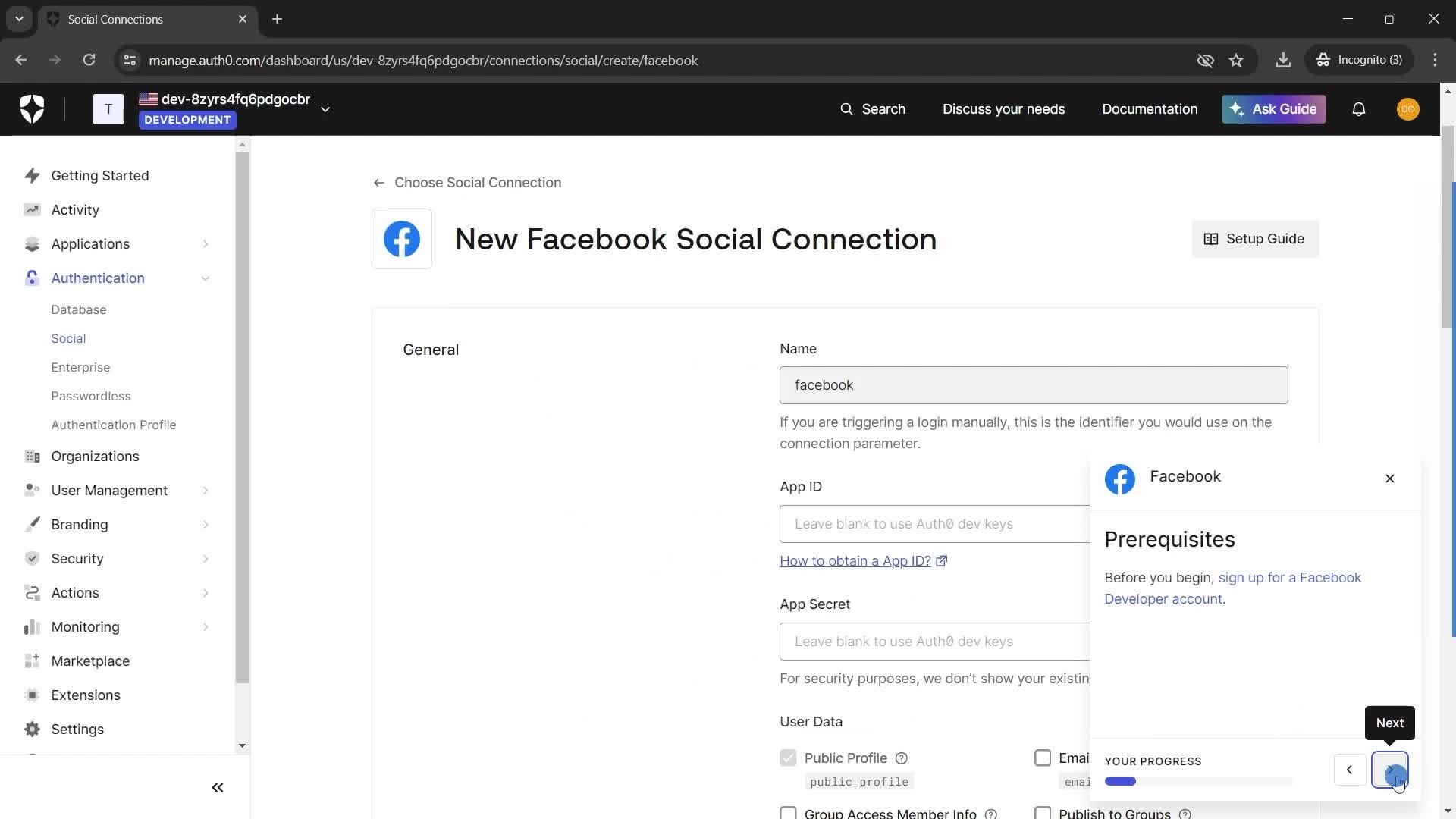Go to previous guide step

tap(1350, 770)
